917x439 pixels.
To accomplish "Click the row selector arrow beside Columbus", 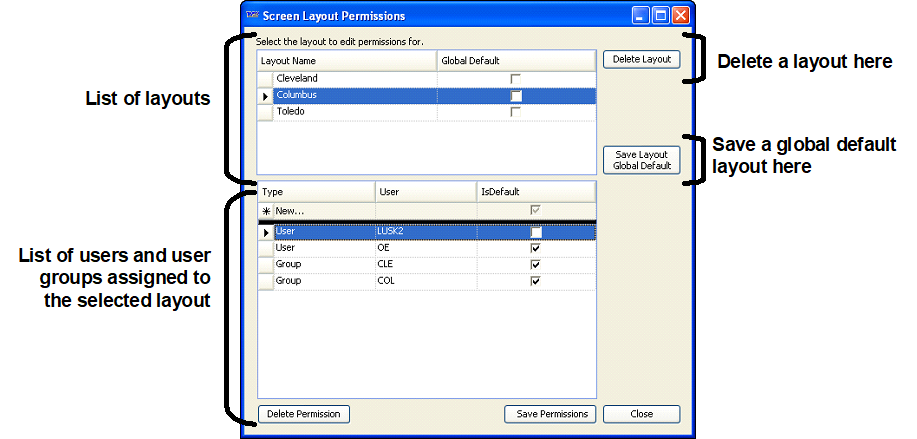I will pos(265,96).
